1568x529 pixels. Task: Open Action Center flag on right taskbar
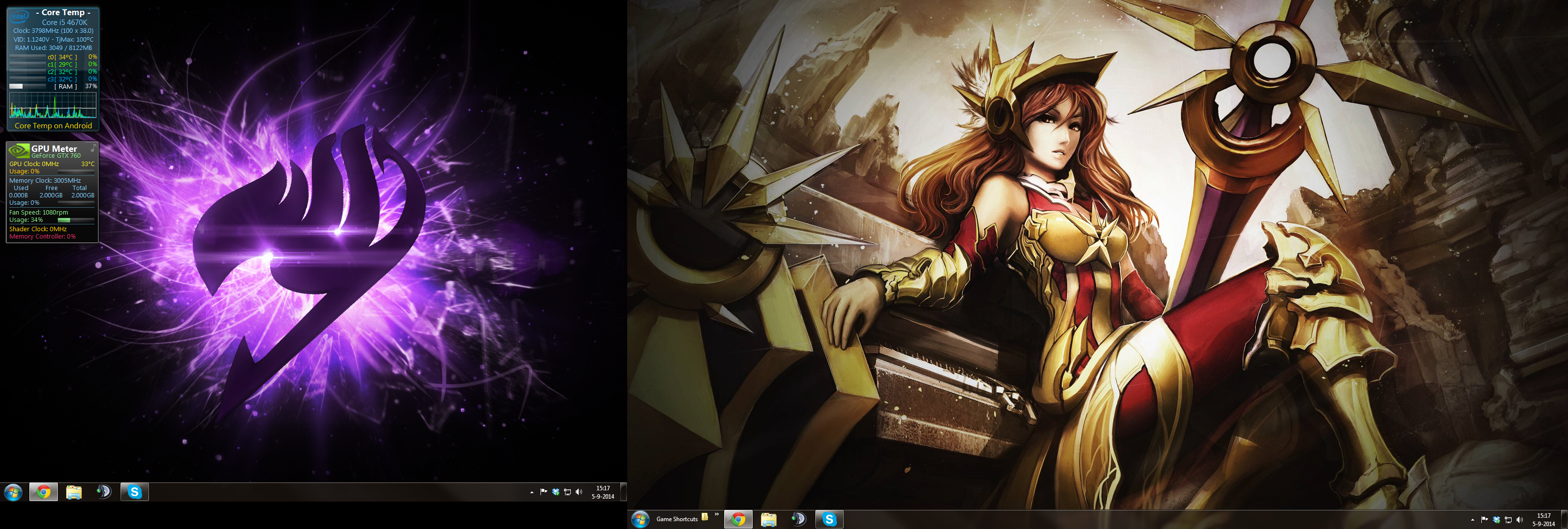pyautogui.click(x=1485, y=519)
